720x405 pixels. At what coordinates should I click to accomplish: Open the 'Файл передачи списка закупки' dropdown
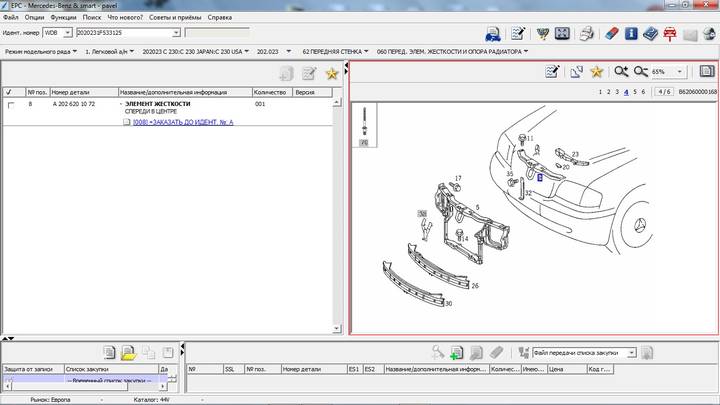click(x=633, y=352)
